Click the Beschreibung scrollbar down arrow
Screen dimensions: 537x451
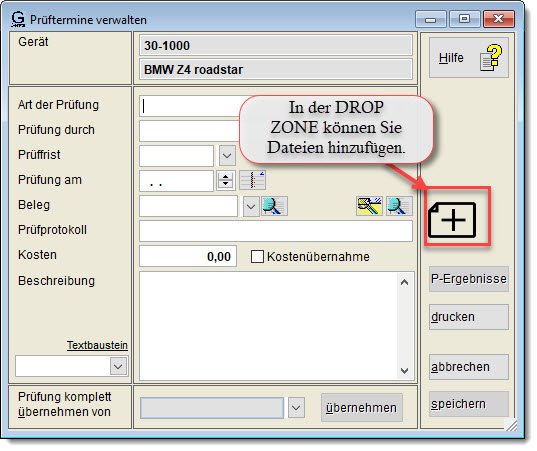click(x=404, y=371)
